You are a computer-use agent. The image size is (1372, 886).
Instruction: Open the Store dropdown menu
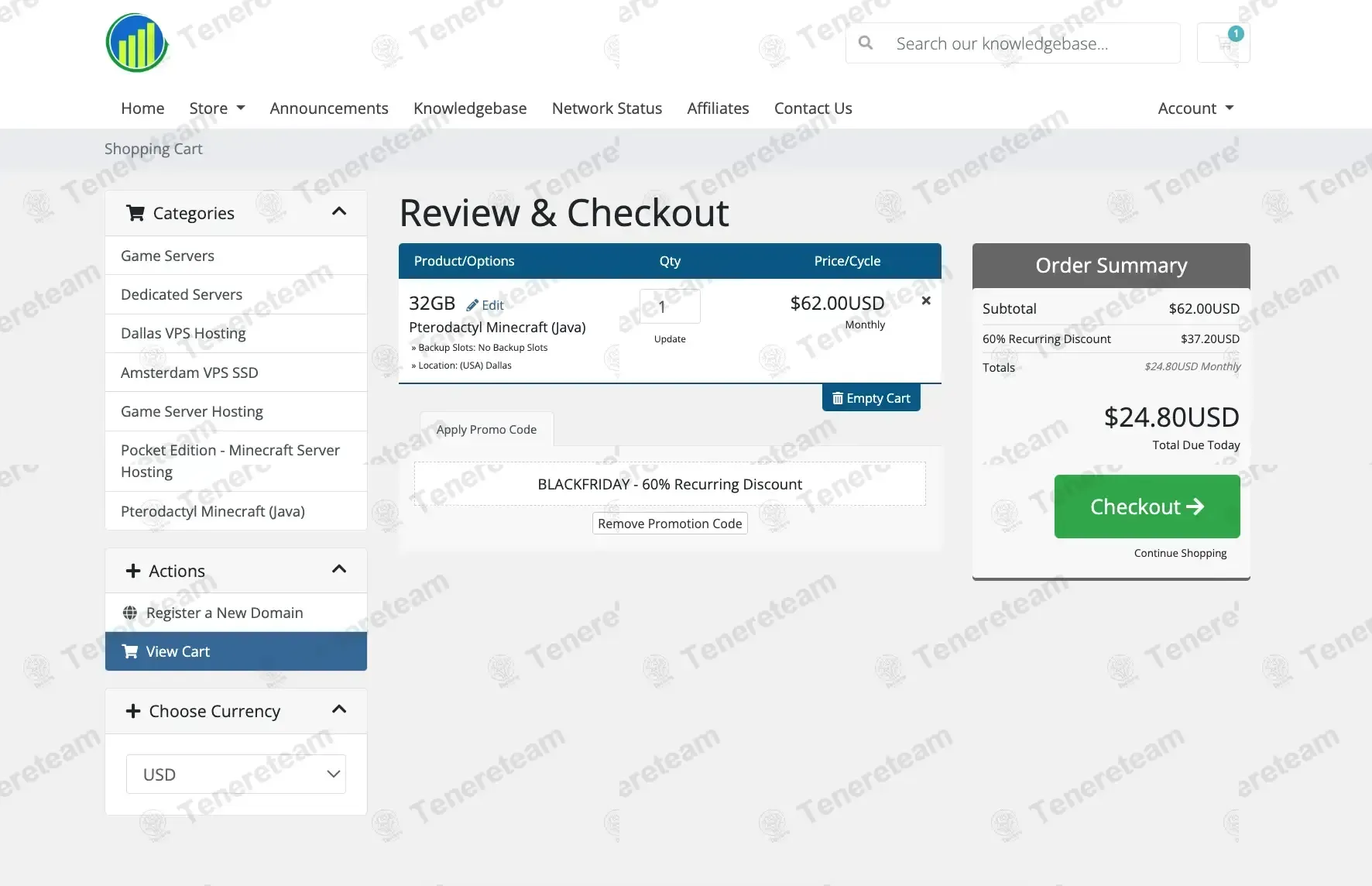tap(217, 108)
